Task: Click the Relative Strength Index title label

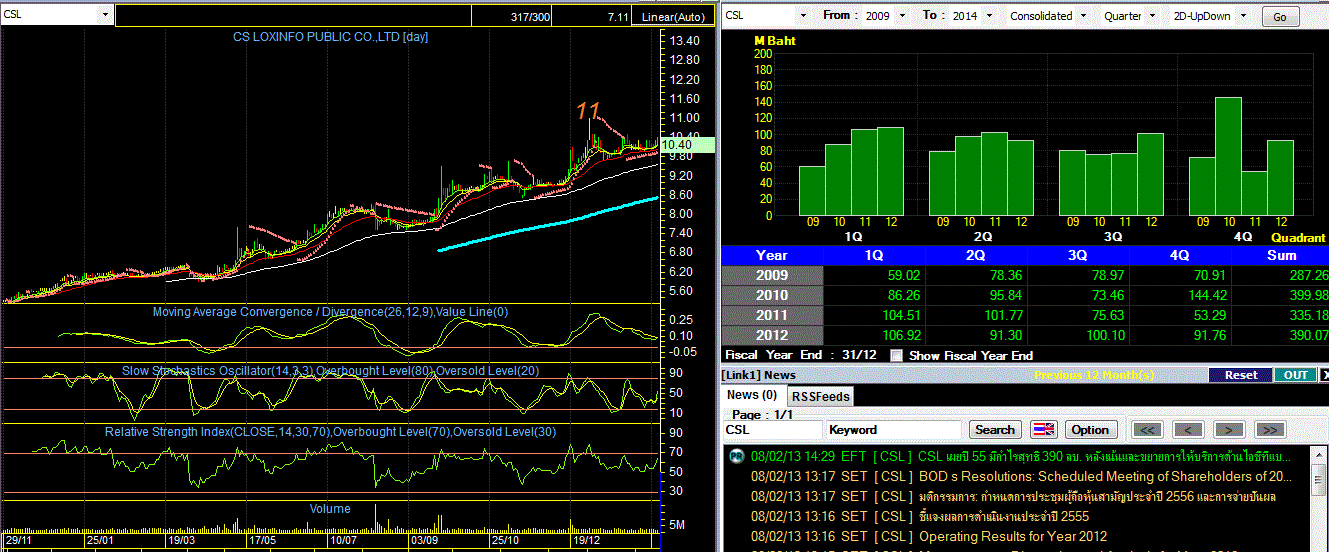Action: (x=330, y=432)
